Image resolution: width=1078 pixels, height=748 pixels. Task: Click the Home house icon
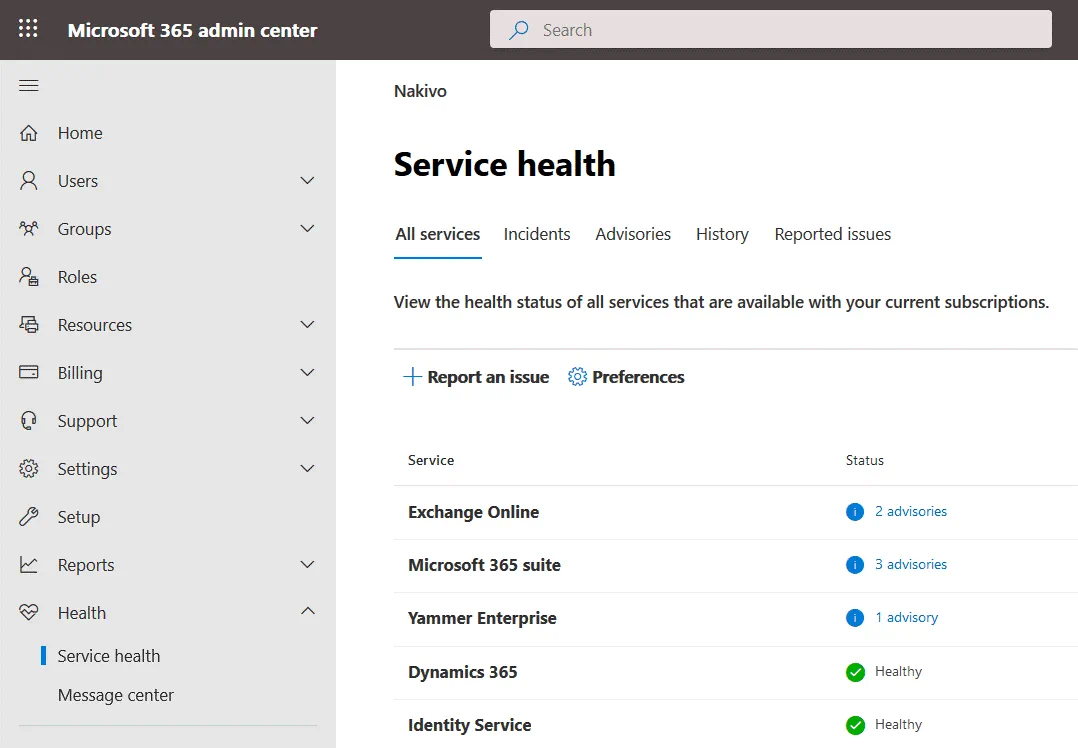point(29,133)
